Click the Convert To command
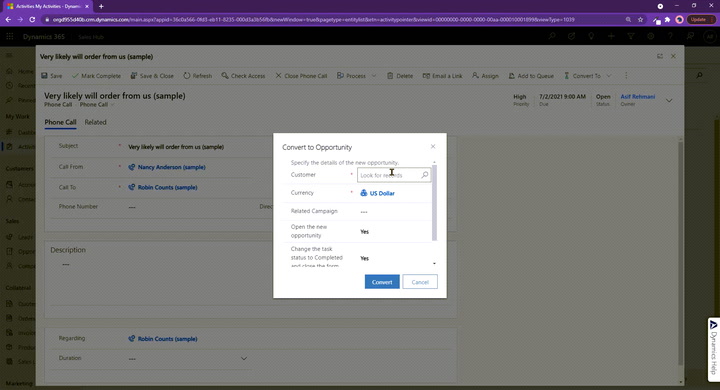Viewport: 720px width, 390px height. 582,76
